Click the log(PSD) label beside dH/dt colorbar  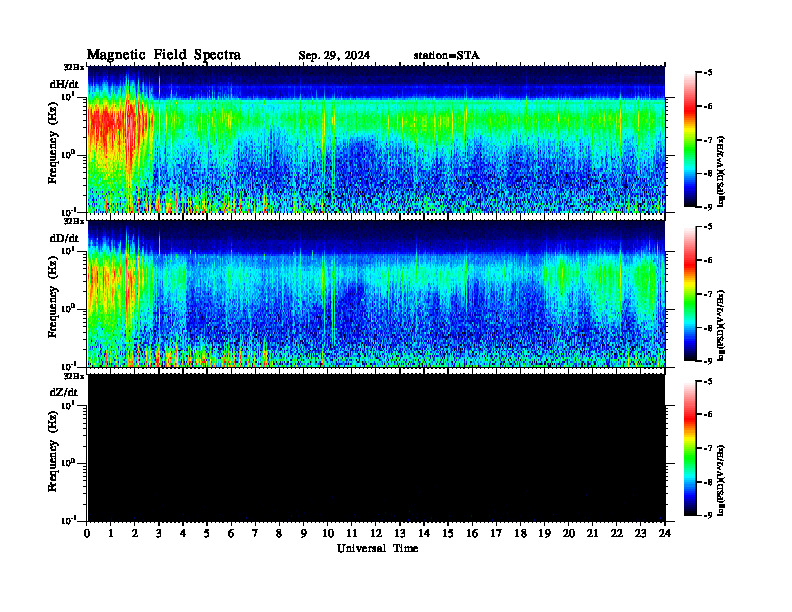pos(721,171)
